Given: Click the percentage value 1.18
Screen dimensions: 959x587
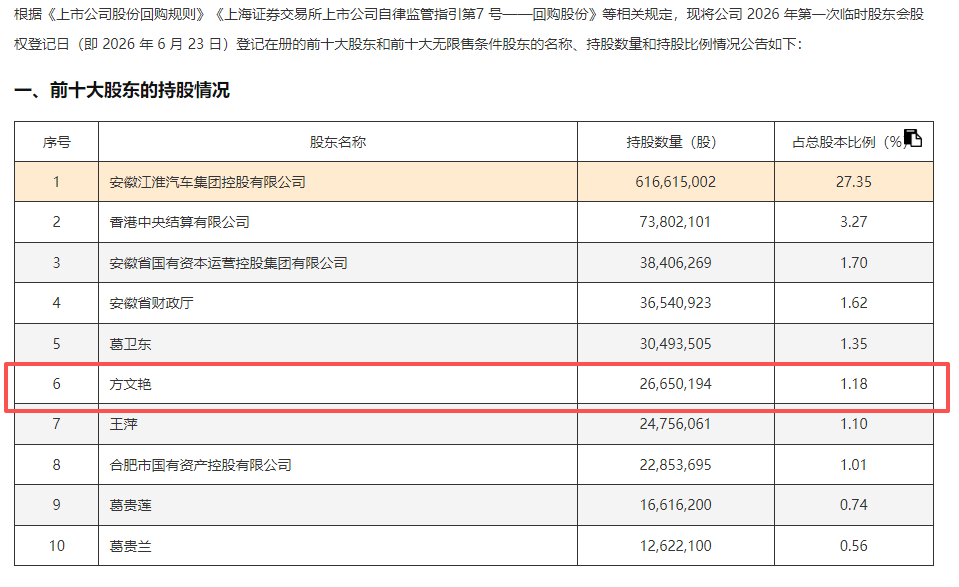Looking at the screenshot, I should tap(854, 384).
